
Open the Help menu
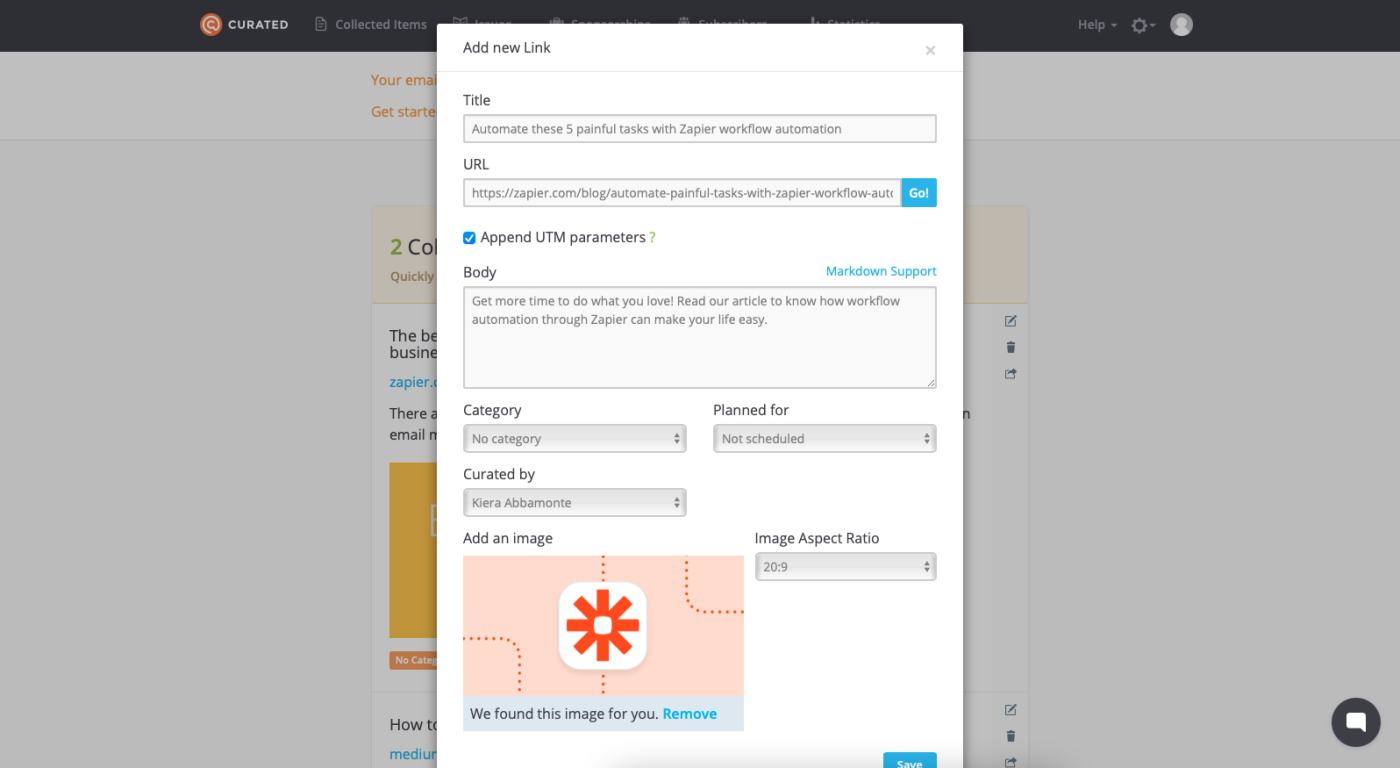coord(1097,25)
